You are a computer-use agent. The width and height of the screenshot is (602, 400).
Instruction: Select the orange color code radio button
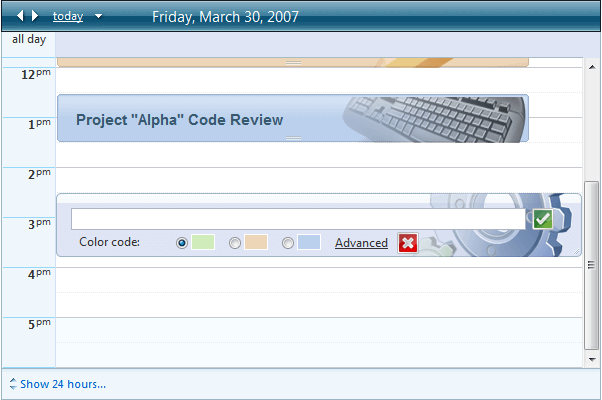pyautogui.click(x=235, y=243)
